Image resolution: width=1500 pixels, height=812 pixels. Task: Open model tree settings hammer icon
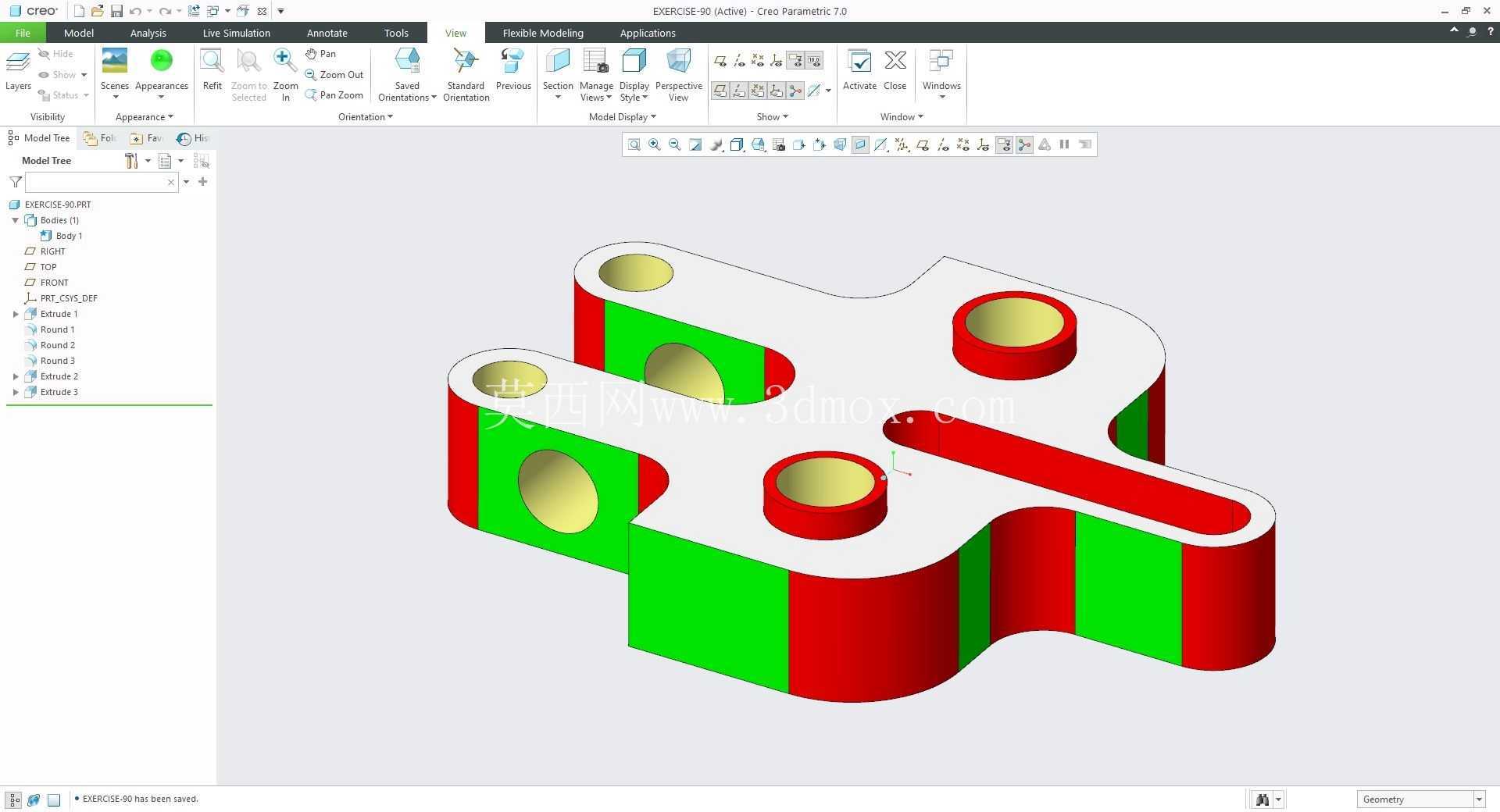tap(131, 161)
